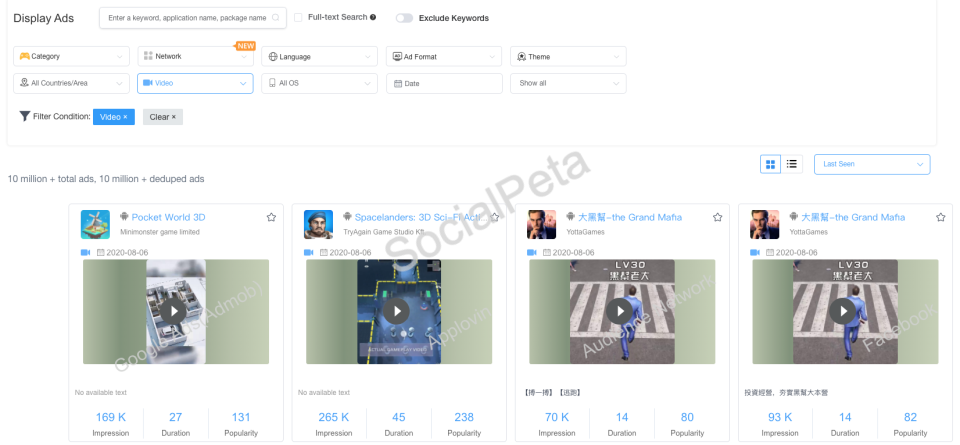This screenshot has width=960, height=445.
Task: Click the Full-text Search help icon
Action: tap(373, 18)
